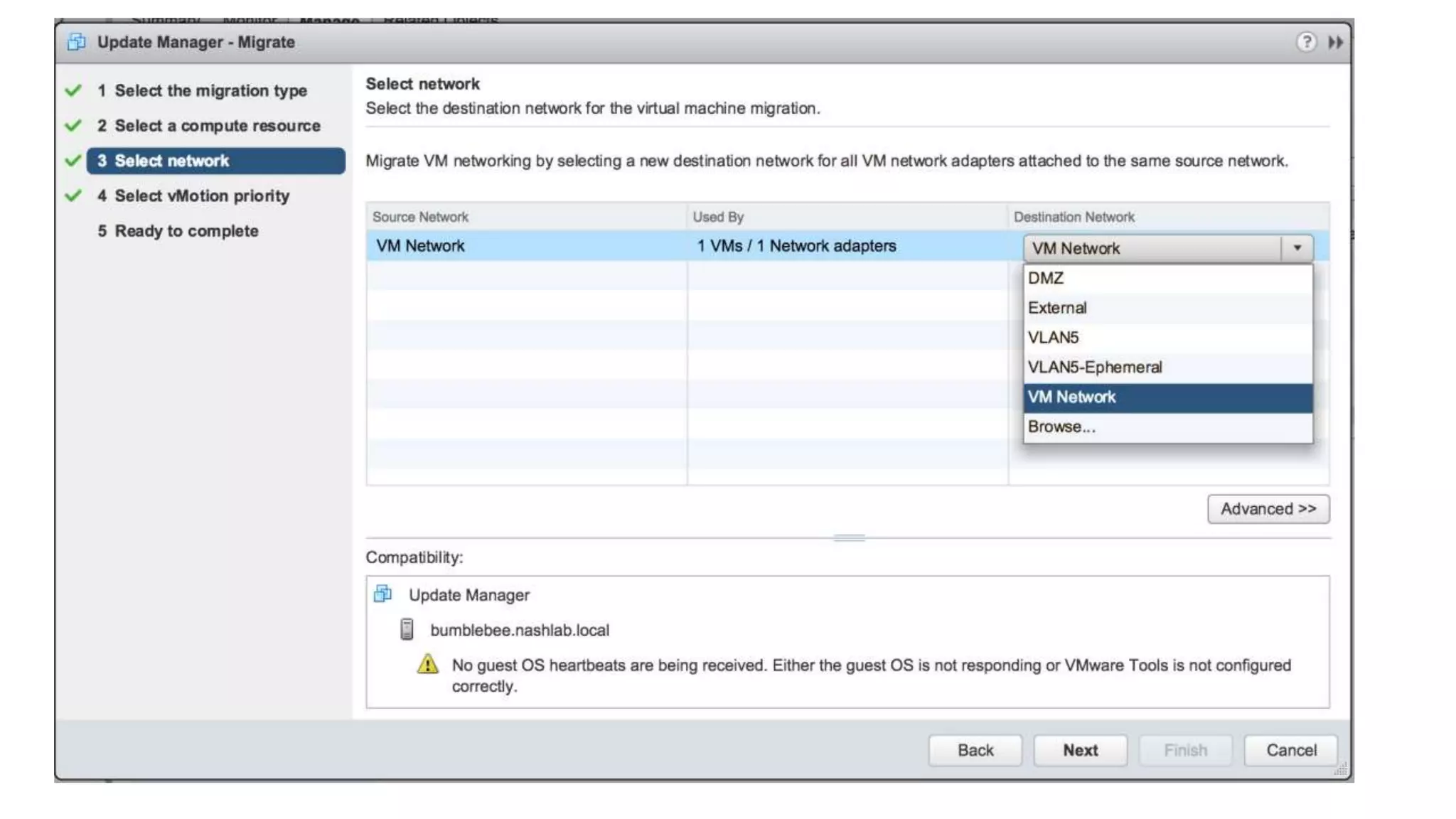Go to step 1 Select the migration type
Image resolution: width=1456 pixels, height=819 pixels.
pyautogui.click(x=210, y=91)
